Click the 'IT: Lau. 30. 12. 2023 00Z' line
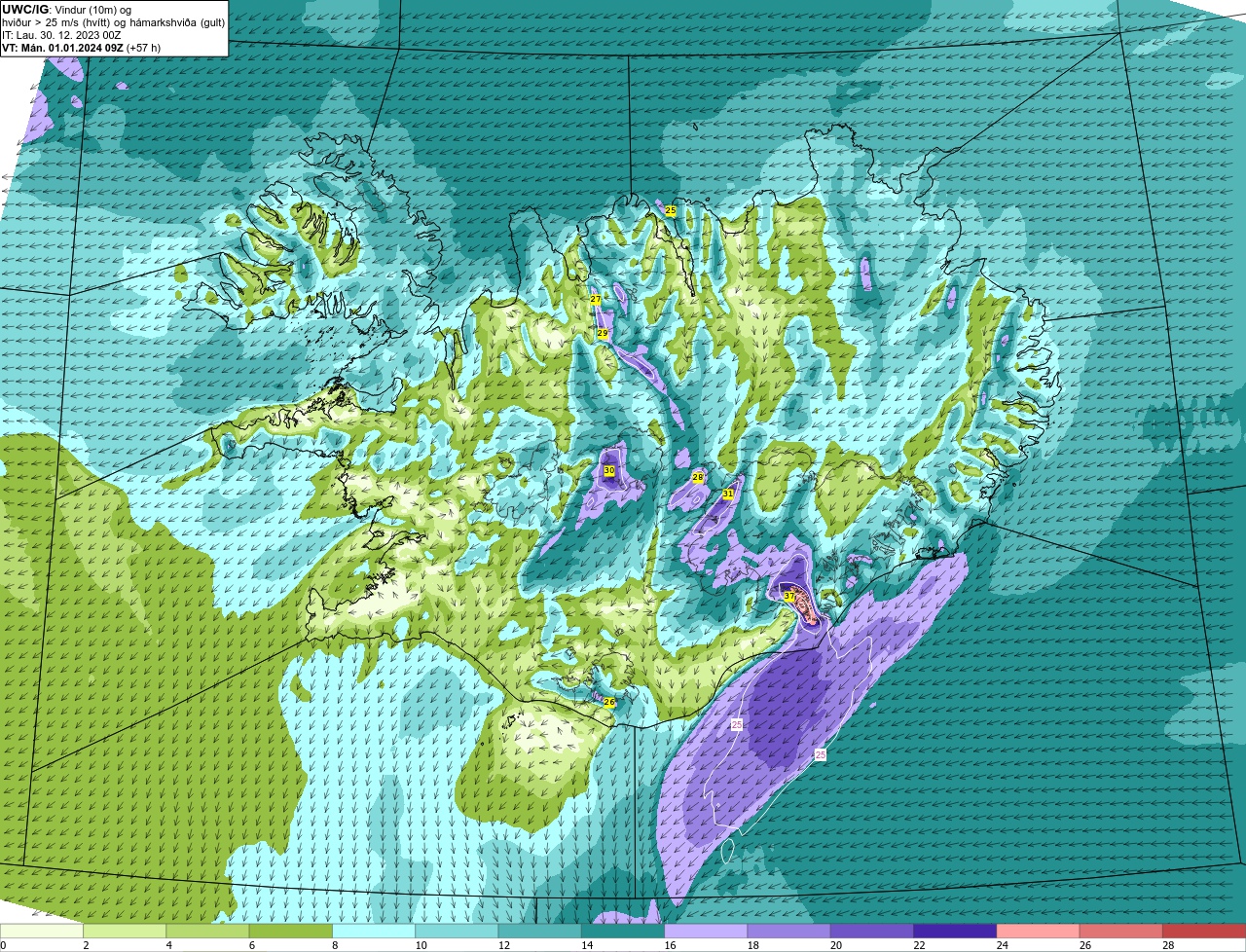The height and width of the screenshot is (952, 1246). coord(61,35)
